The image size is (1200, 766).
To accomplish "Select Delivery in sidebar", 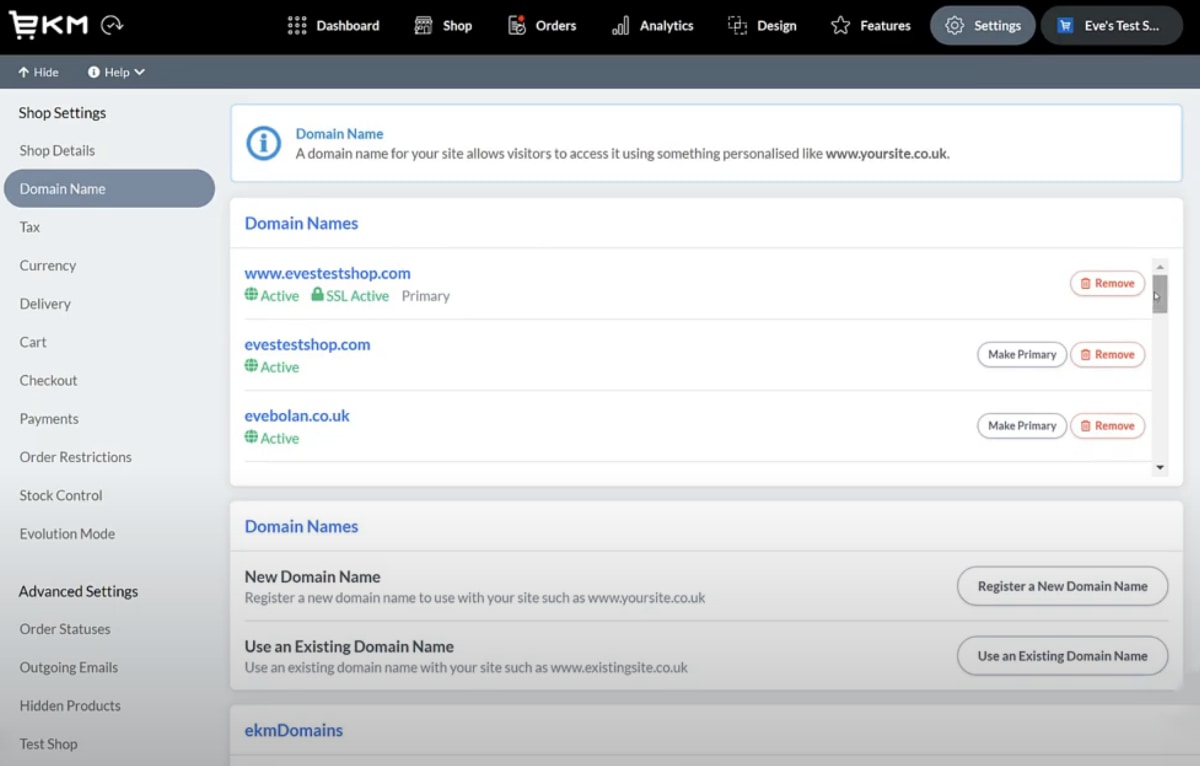I will pos(45,304).
